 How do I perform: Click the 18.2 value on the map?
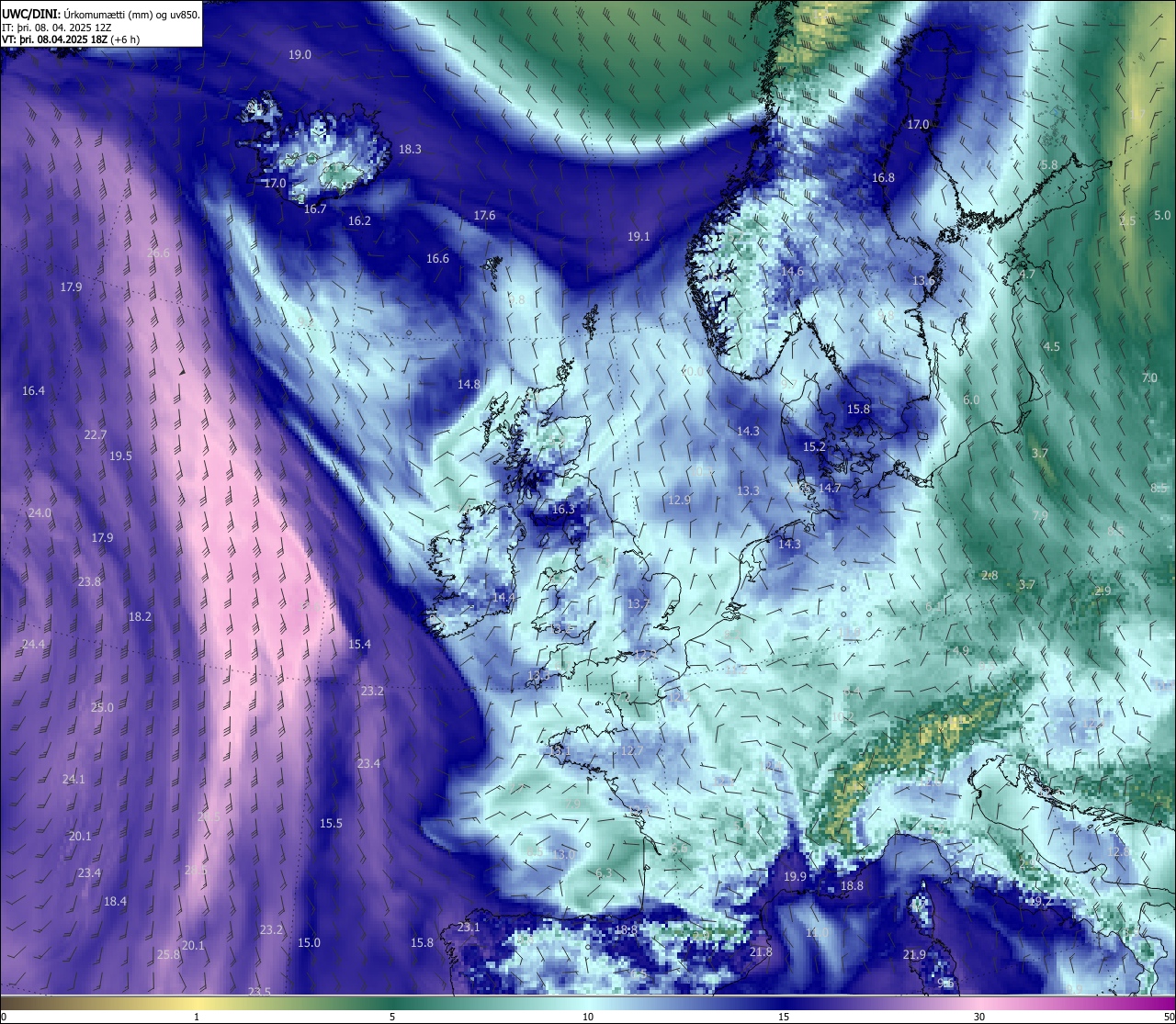[x=140, y=617]
